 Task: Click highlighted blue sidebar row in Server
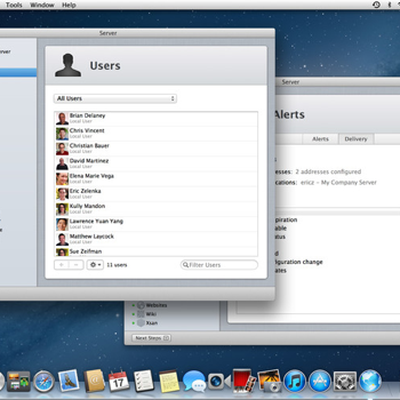tap(18, 73)
